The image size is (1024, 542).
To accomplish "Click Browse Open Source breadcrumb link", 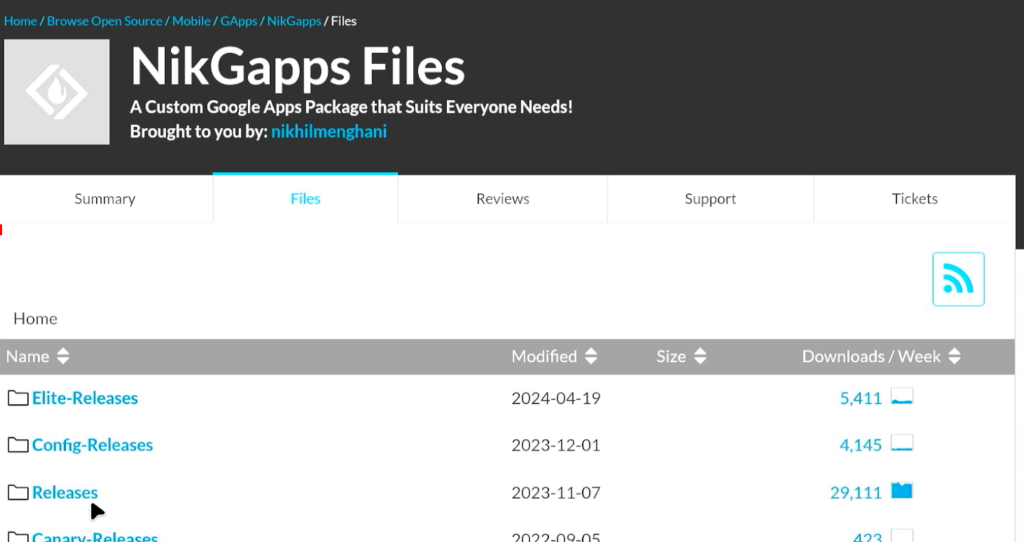I will click(x=104, y=21).
